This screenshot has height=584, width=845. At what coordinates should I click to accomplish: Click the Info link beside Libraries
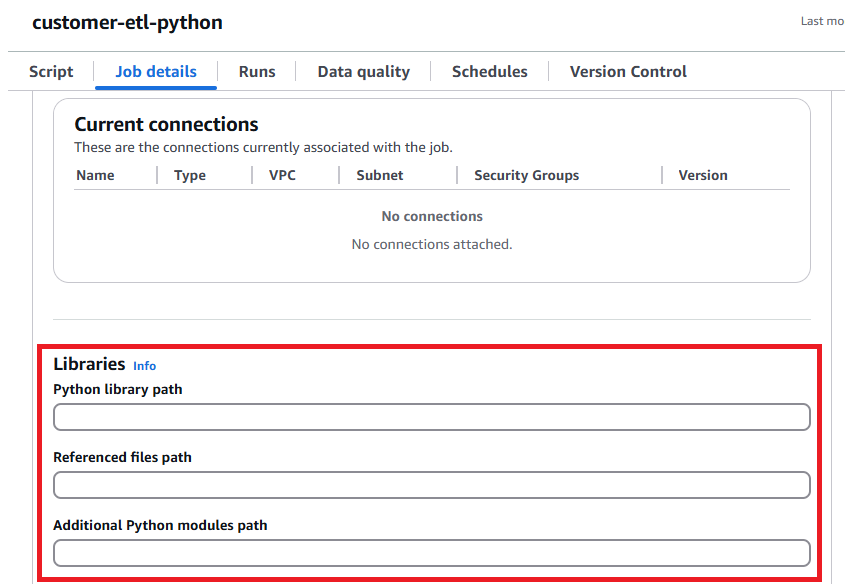click(x=144, y=366)
